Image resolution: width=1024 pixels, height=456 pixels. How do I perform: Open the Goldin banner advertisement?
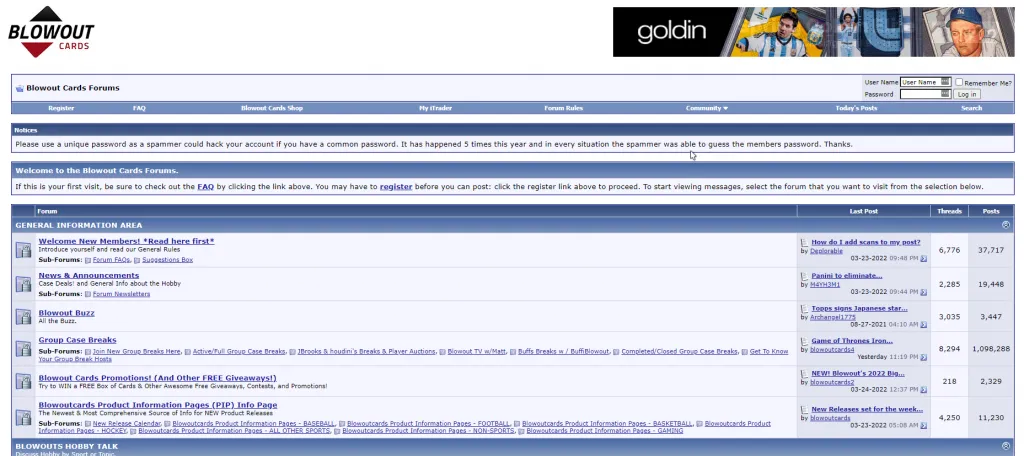coord(813,32)
